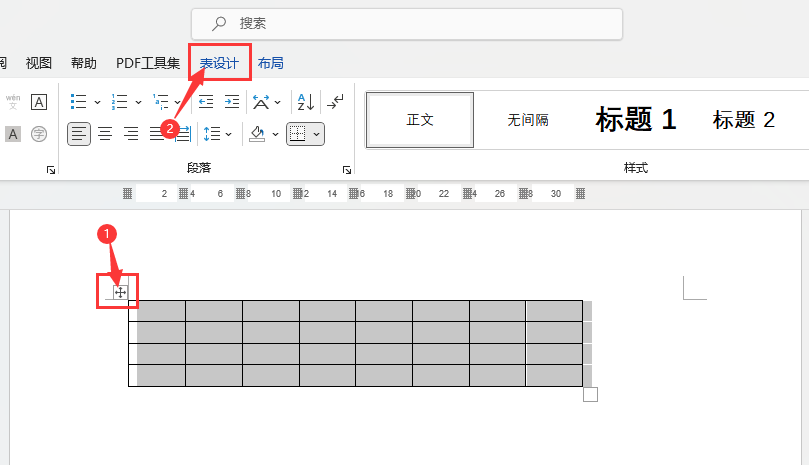Apply the 标题 1 style
809x465 pixels.
coord(636,120)
